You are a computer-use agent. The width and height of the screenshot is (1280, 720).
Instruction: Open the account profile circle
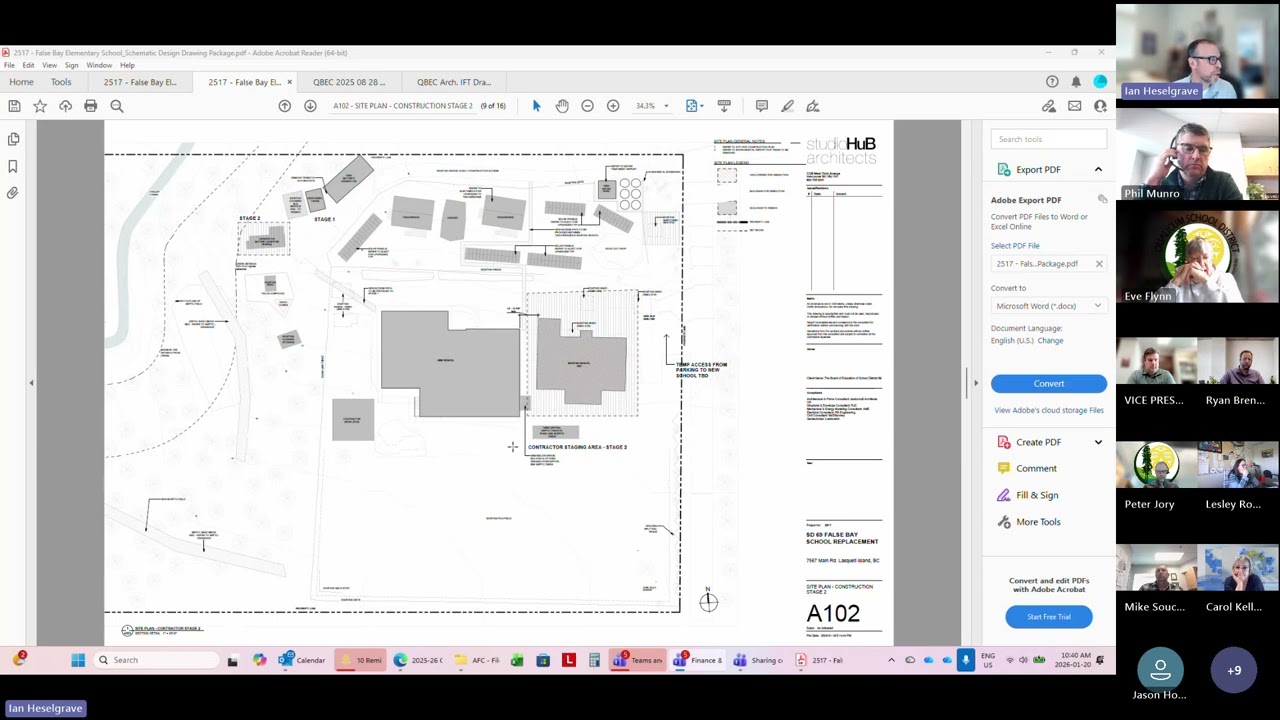[1100, 82]
